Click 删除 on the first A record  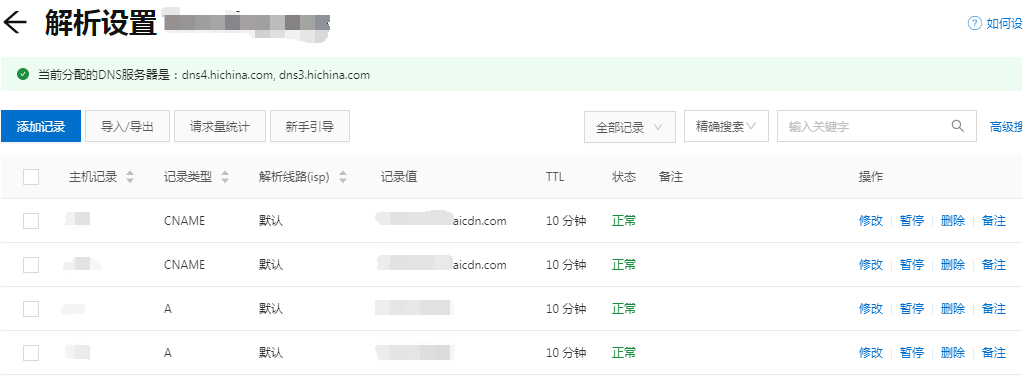click(x=953, y=309)
